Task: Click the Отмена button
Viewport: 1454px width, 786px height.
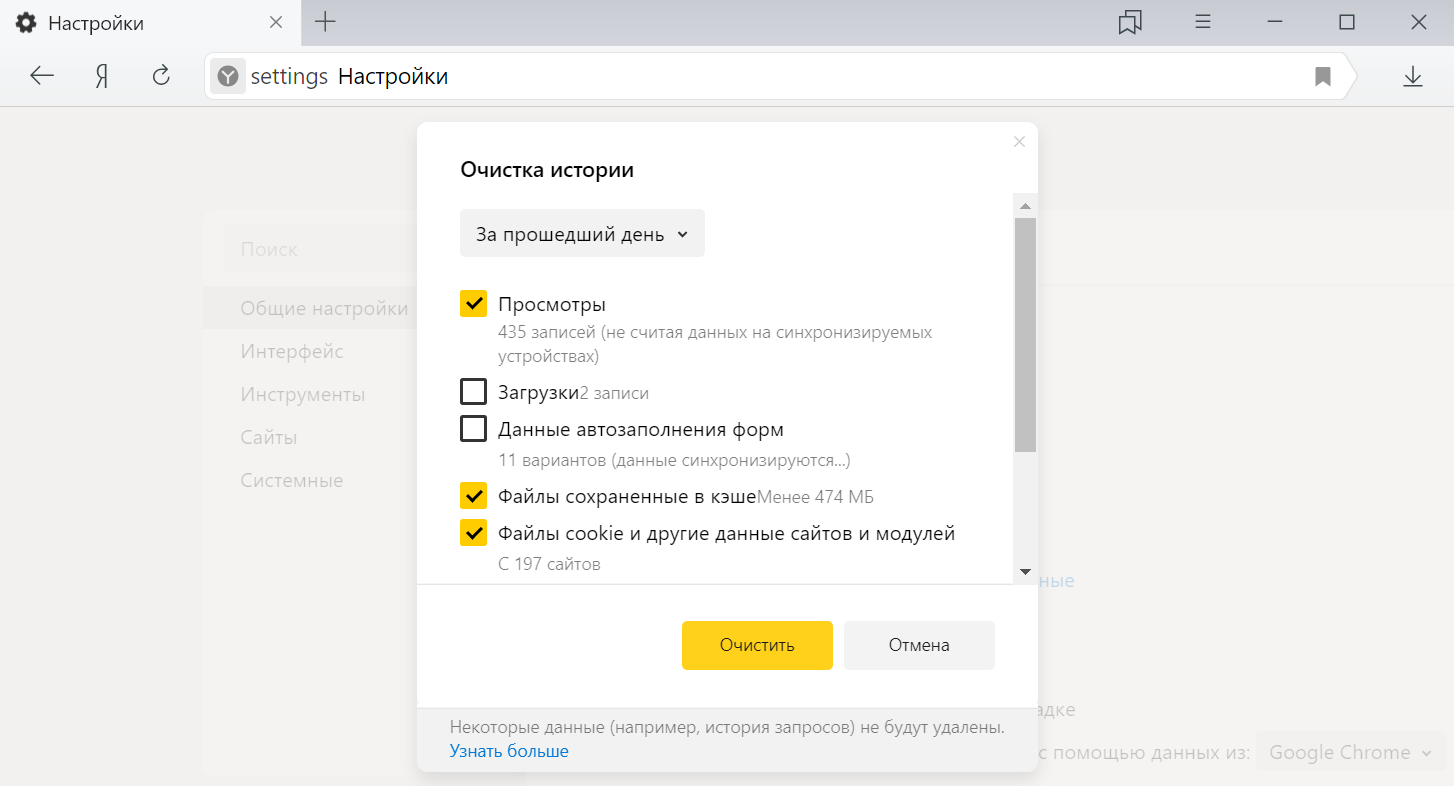Action: 919,645
